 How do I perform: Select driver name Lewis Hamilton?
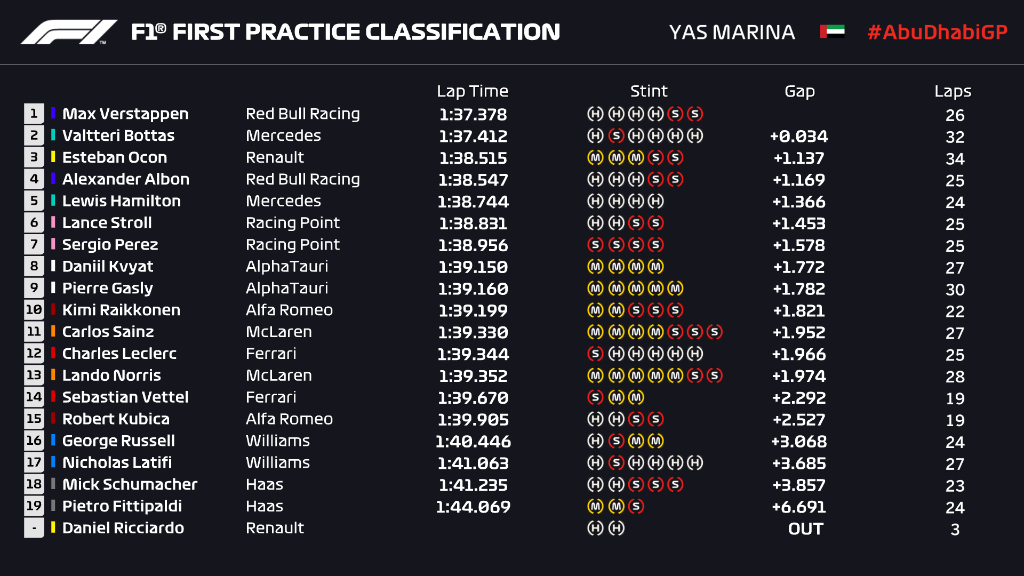121,201
